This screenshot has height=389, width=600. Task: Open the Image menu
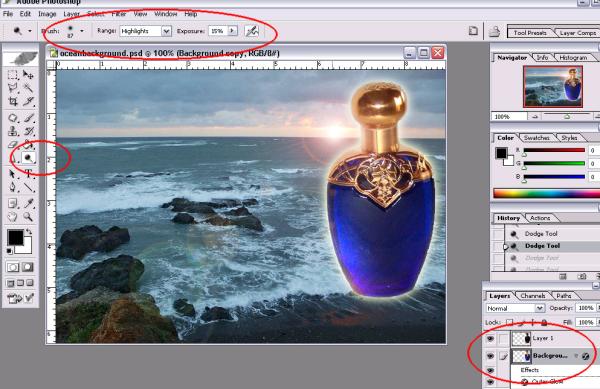[x=47, y=14]
